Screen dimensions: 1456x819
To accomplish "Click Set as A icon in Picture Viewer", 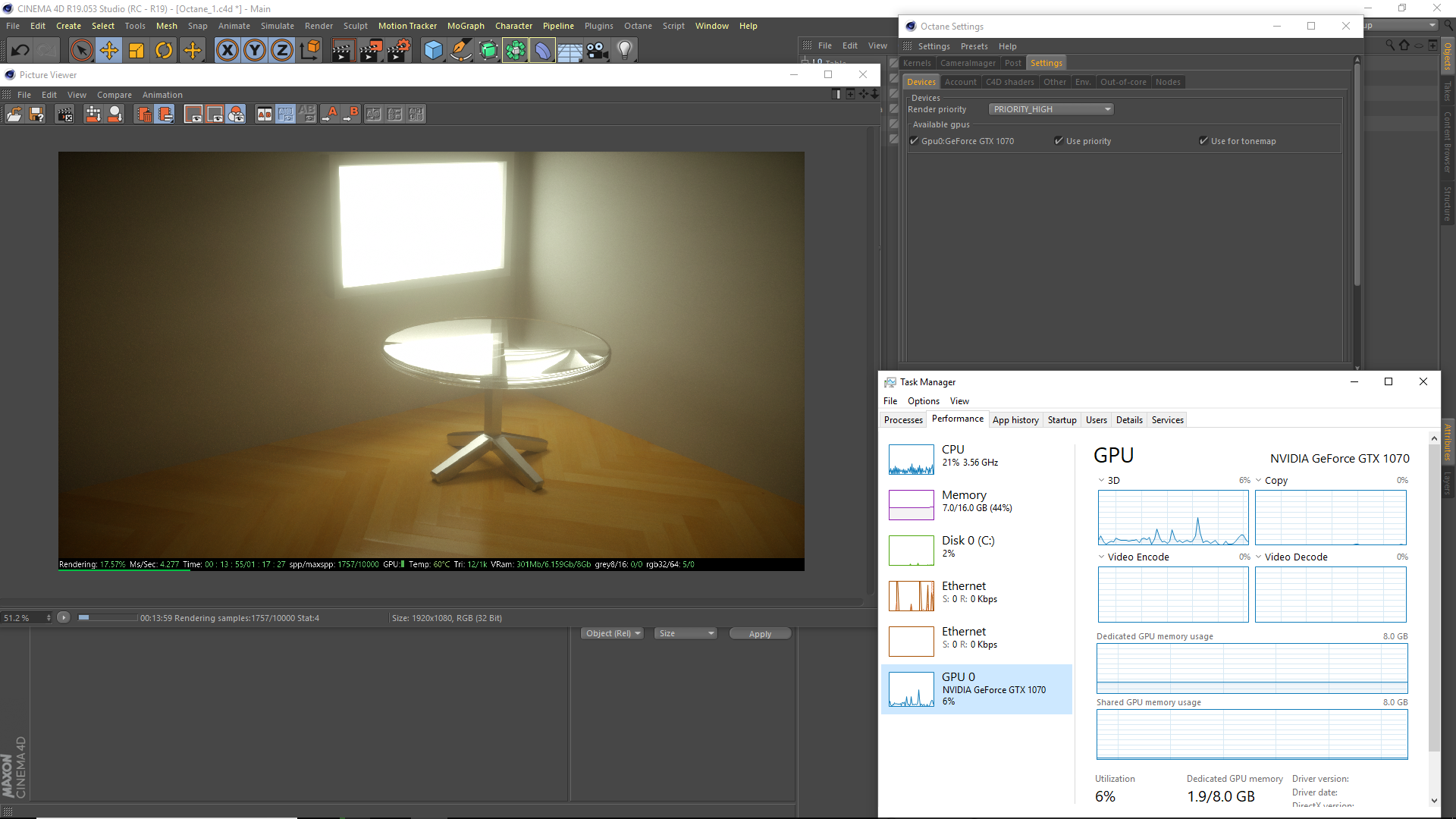I will click(x=330, y=115).
